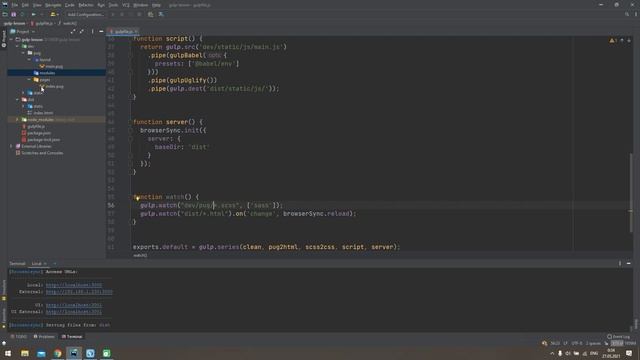Collapse the pages folder
This screenshot has width=640, height=360.
coord(29,80)
